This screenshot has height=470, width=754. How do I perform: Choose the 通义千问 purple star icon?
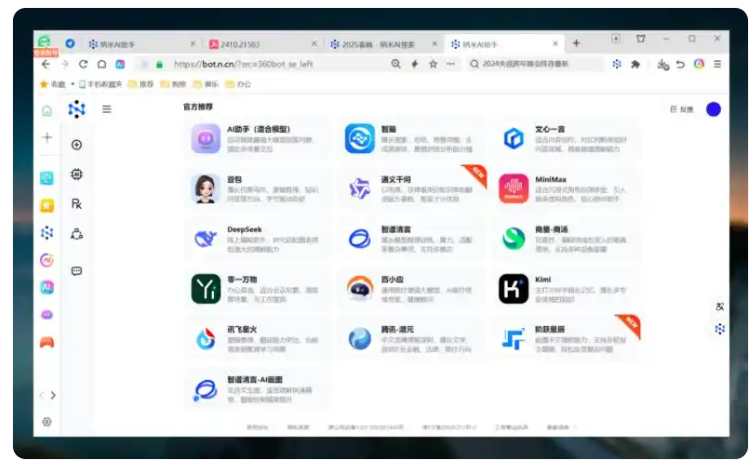pos(360,189)
